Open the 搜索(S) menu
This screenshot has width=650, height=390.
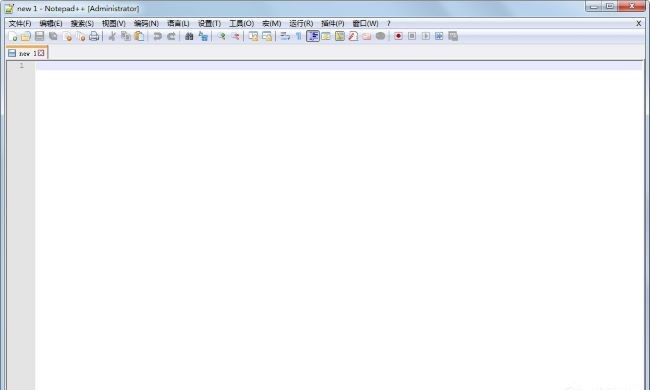click(82, 24)
